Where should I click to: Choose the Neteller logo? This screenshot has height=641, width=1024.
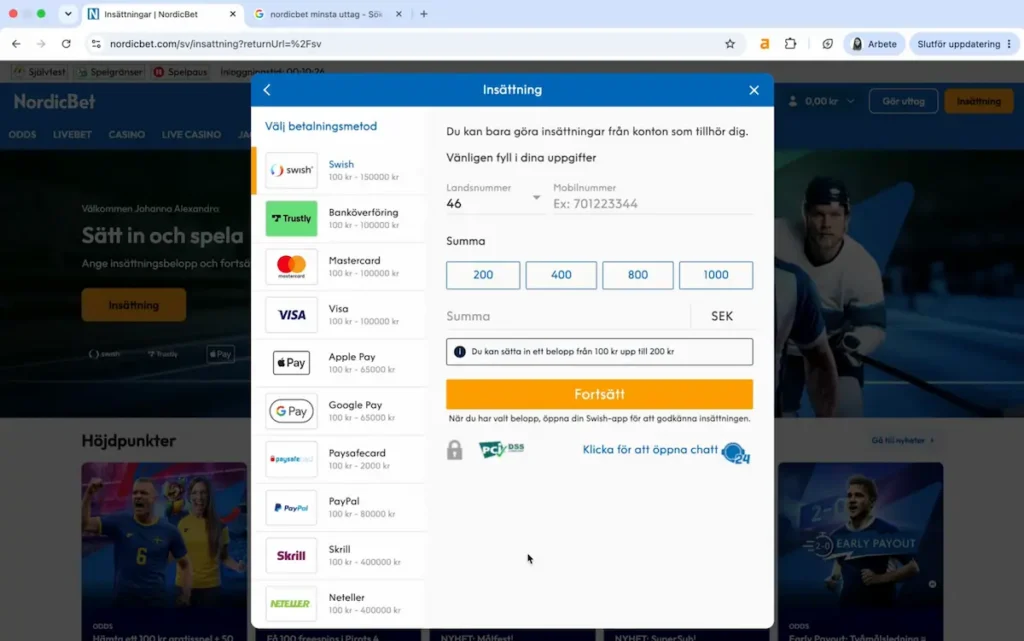[x=291, y=604]
